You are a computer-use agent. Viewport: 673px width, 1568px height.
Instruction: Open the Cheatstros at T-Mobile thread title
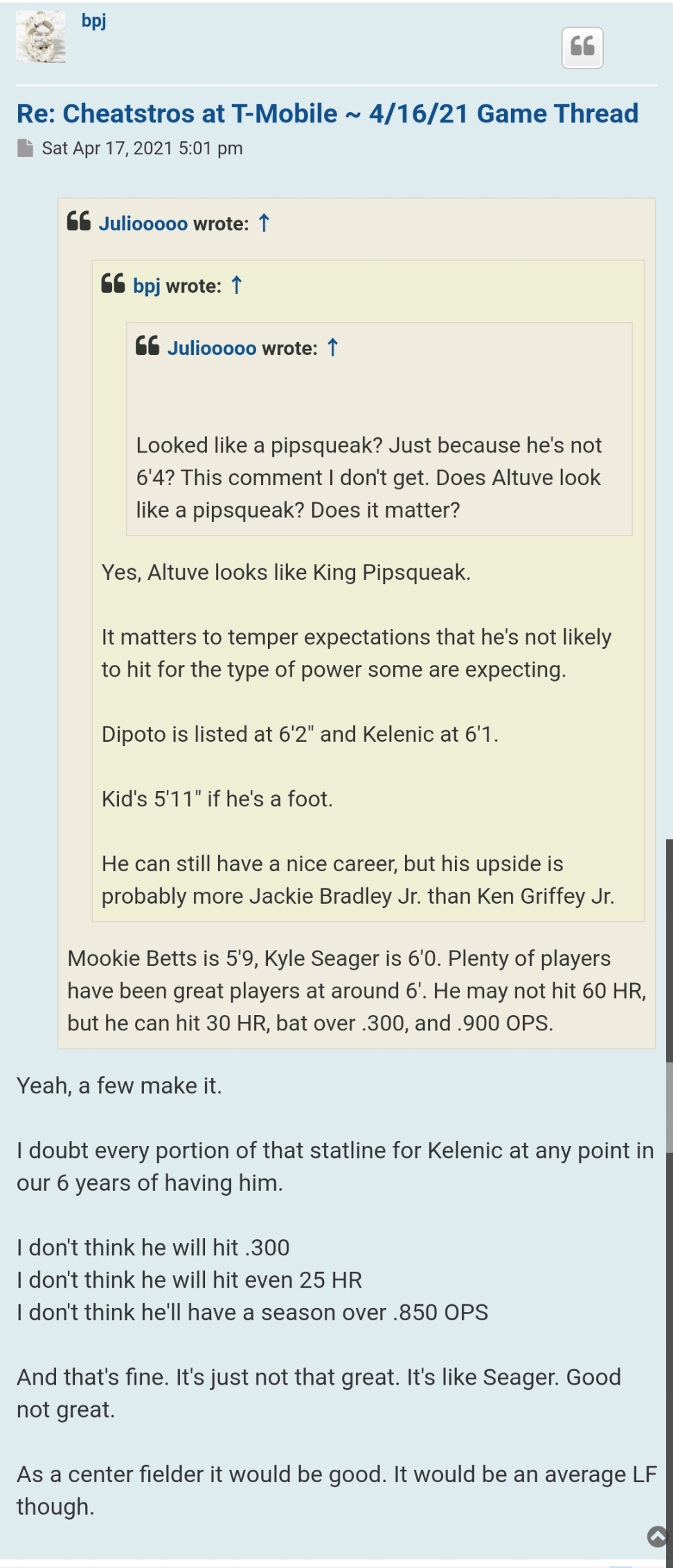pyautogui.click(x=327, y=113)
